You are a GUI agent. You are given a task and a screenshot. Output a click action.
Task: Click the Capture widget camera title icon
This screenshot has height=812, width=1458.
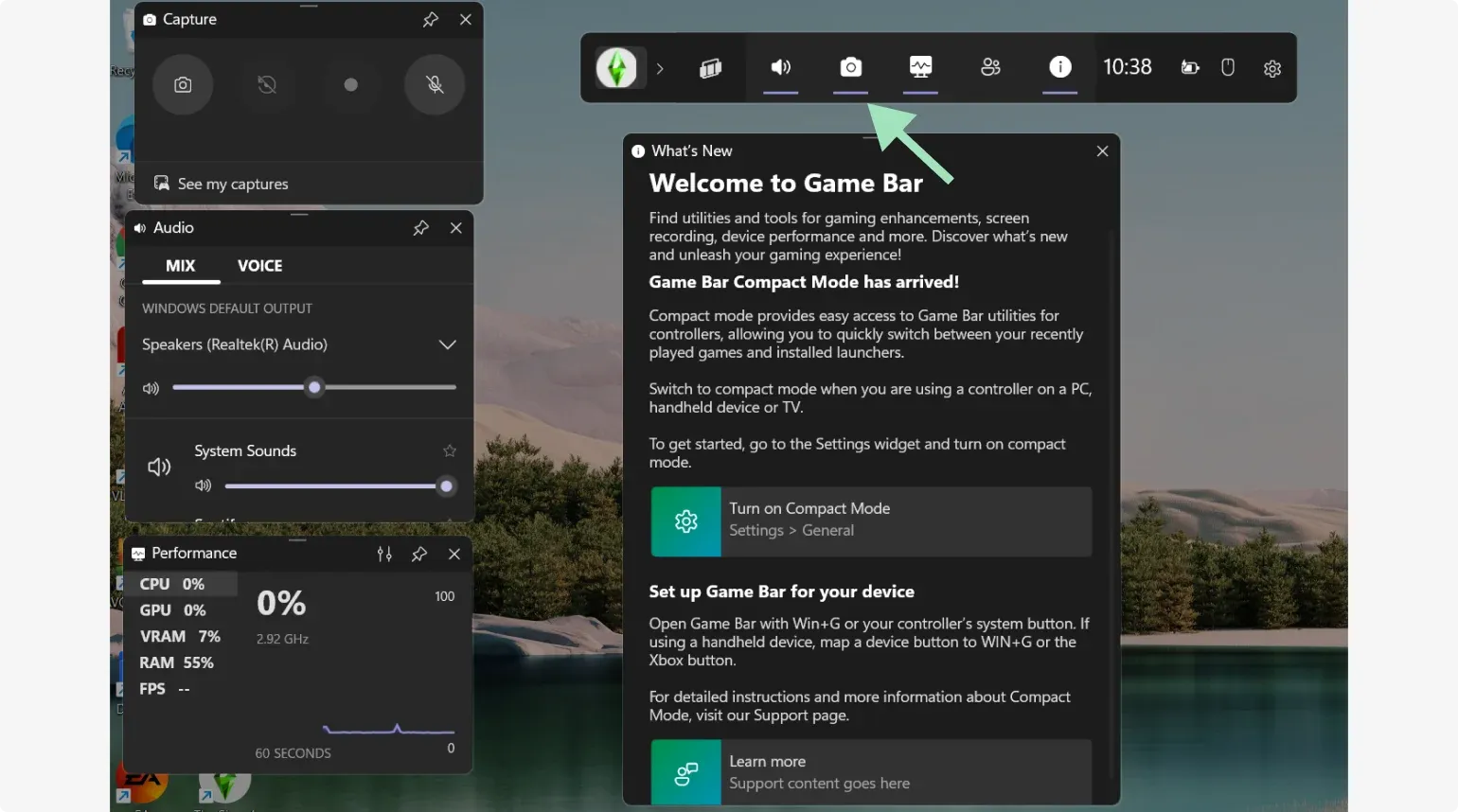pos(149,19)
